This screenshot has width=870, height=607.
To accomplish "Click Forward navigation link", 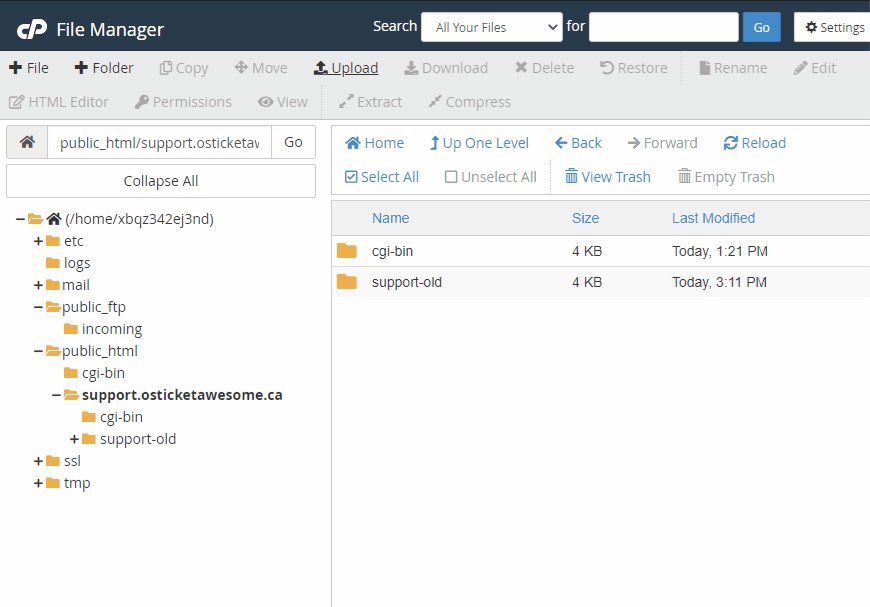I will 662,143.
